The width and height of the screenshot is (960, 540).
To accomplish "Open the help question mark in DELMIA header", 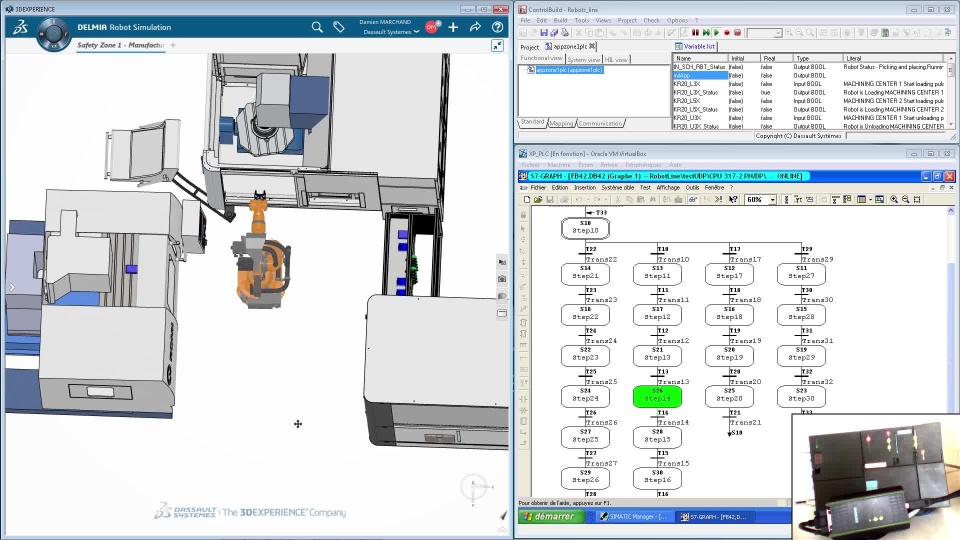I will [x=498, y=27].
